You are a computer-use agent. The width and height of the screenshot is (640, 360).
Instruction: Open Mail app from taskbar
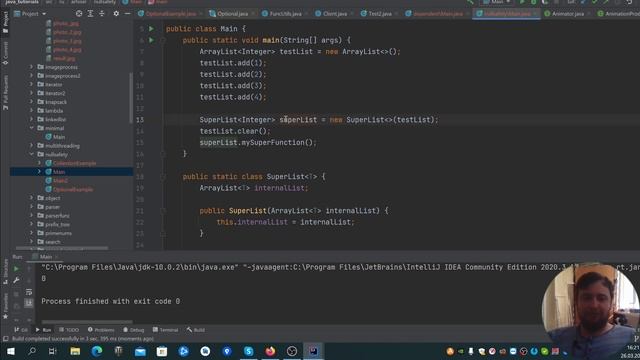140,351
